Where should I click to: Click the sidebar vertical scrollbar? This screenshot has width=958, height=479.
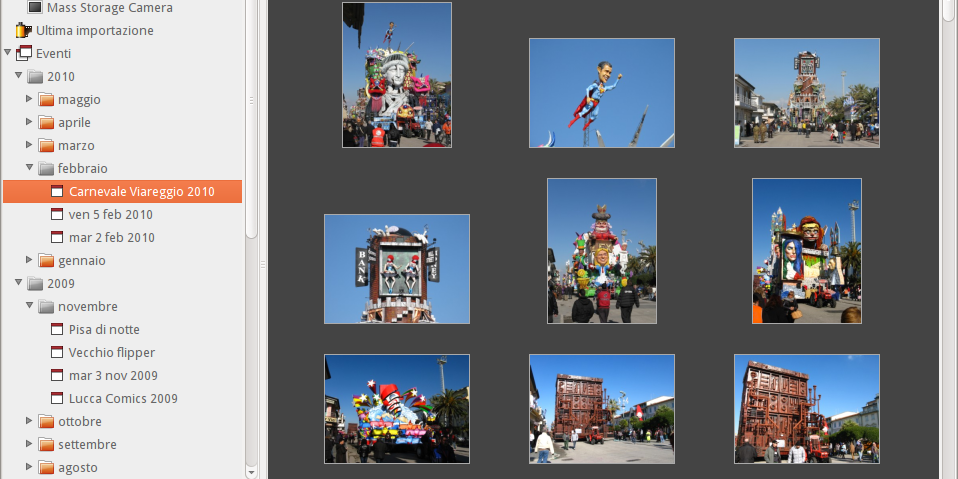(252, 120)
